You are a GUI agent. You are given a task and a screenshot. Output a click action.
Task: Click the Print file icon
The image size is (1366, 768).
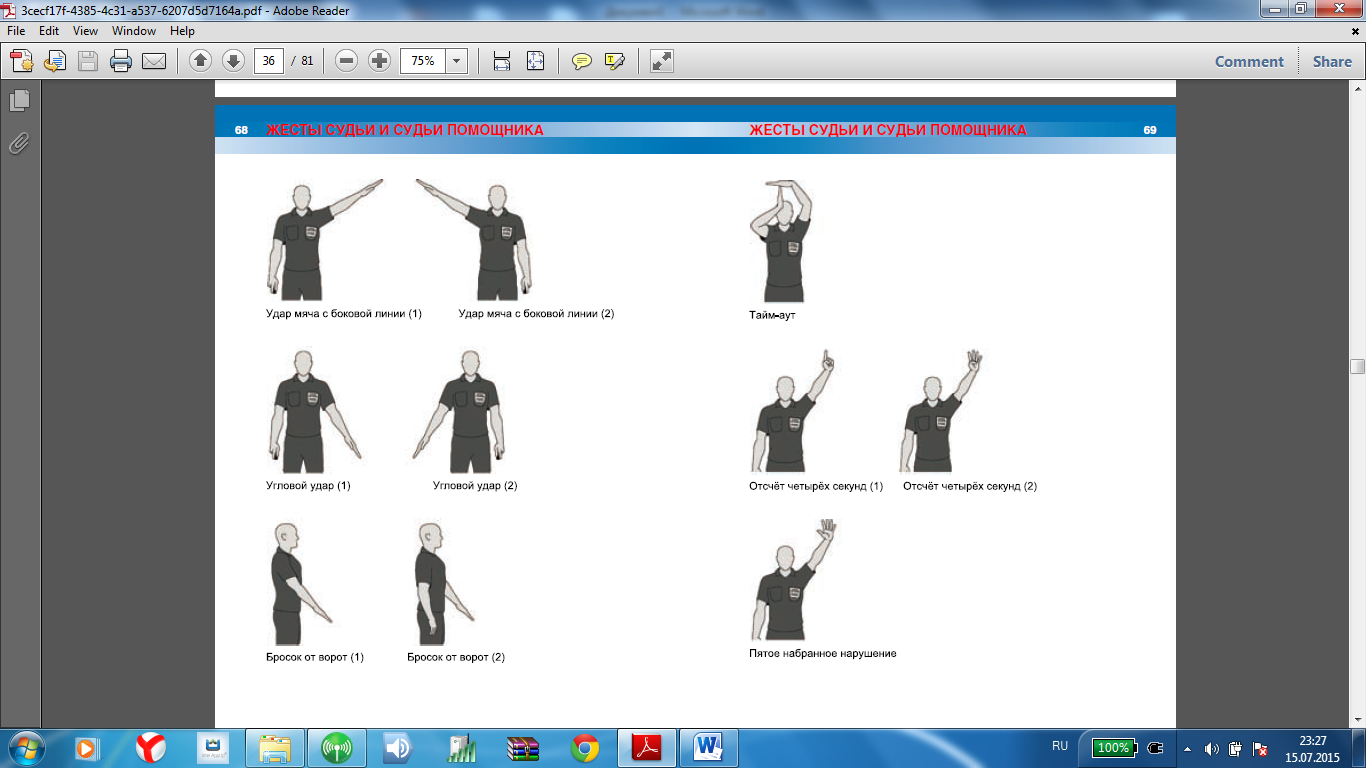pos(121,61)
